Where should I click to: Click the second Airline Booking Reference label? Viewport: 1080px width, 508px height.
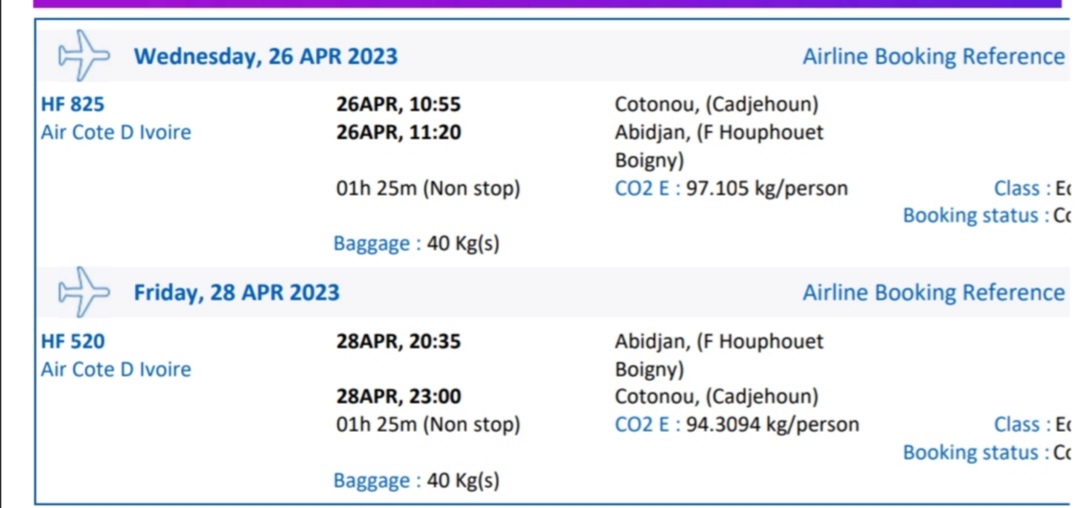pos(933,293)
